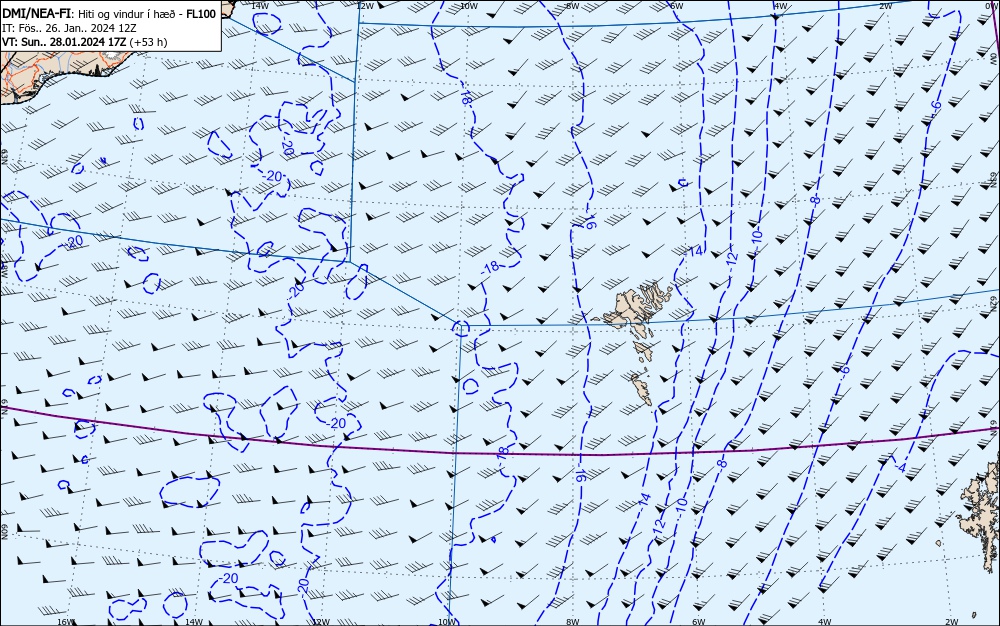Click the 'DMI/NEA-FI' source label

(x=36, y=14)
